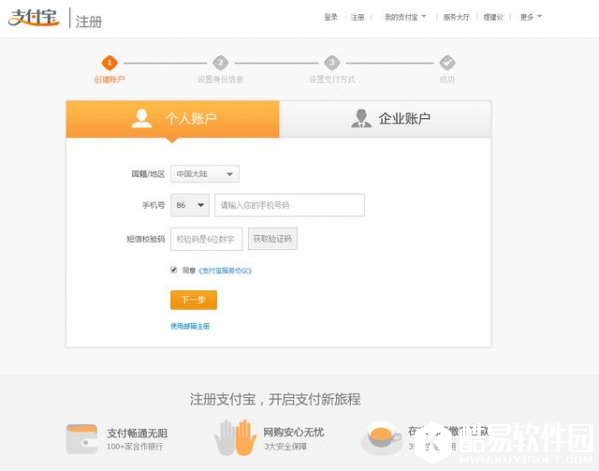Click the 支付畅通无阻 heading
The image size is (599, 471).
137,433
